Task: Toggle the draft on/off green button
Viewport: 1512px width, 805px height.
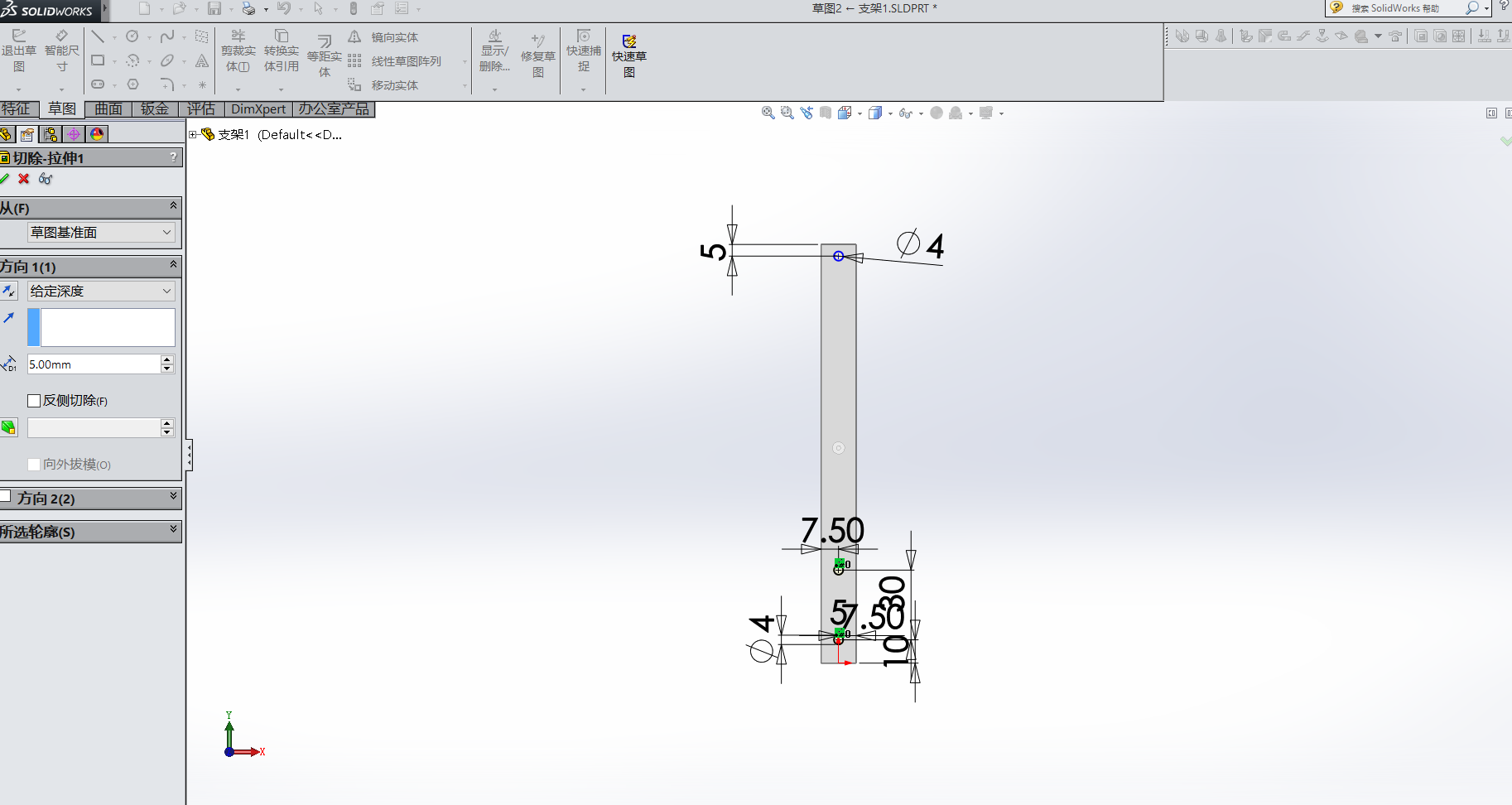Action: 8,427
